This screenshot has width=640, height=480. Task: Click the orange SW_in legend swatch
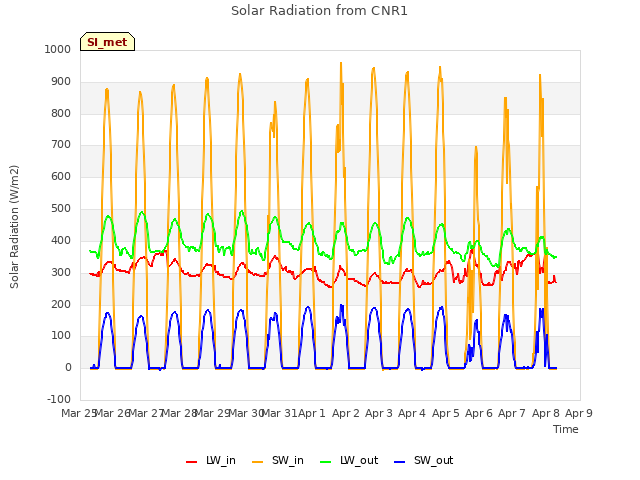[258, 462]
